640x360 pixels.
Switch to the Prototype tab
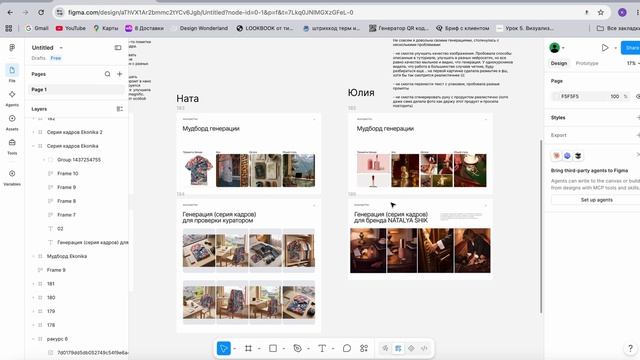click(x=587, y=63)
